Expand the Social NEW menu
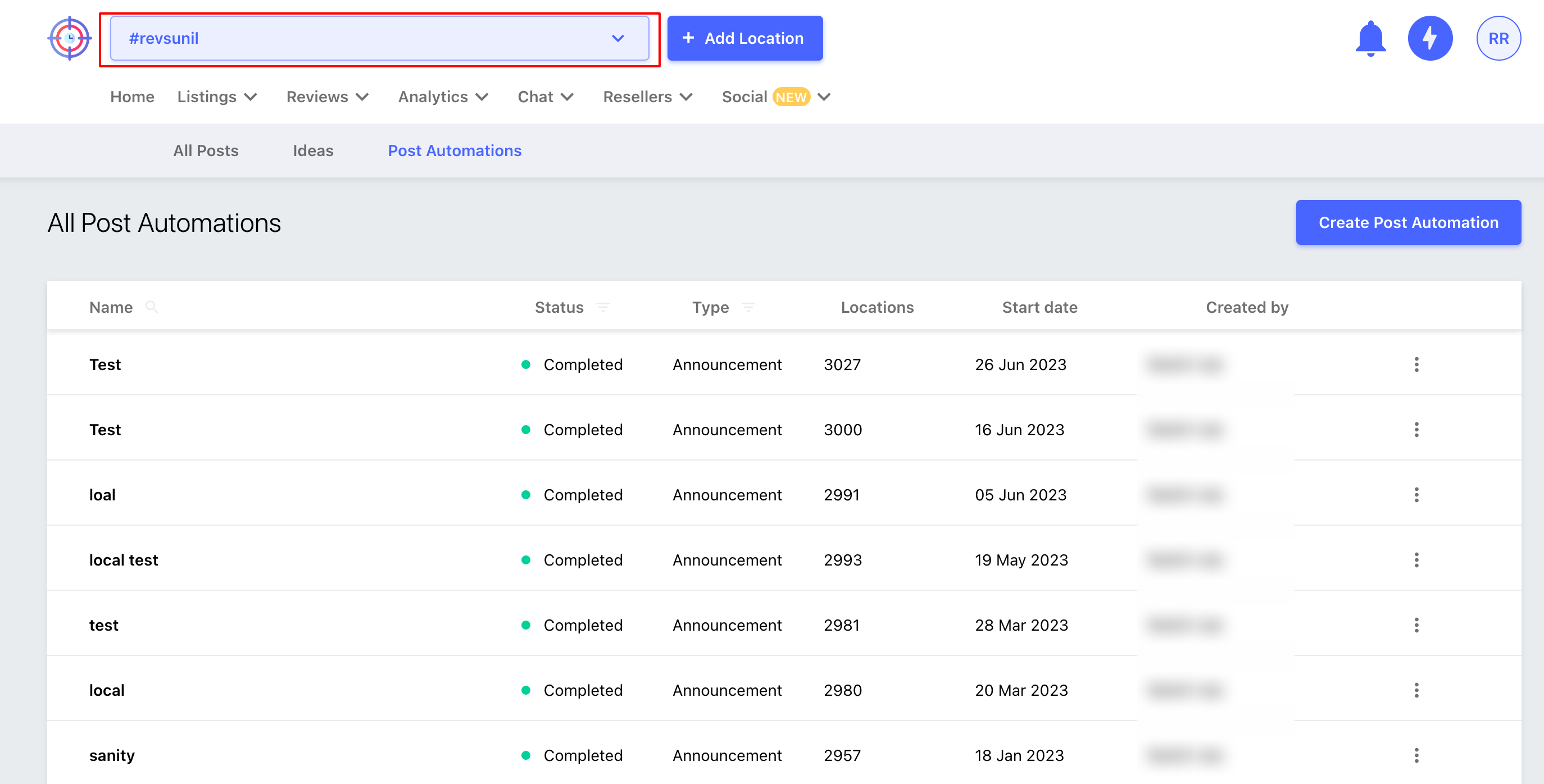The width and height of the screenshot is (1544, 784). [775, 97]
